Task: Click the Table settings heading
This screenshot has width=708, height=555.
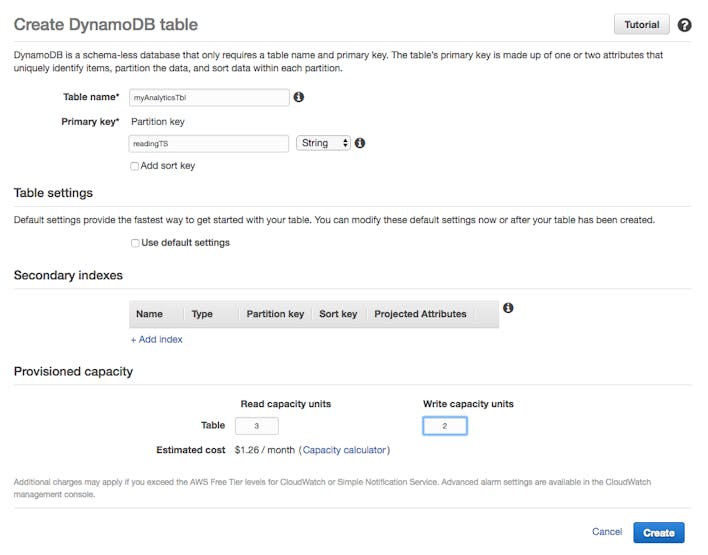Action: pos(53,193)
